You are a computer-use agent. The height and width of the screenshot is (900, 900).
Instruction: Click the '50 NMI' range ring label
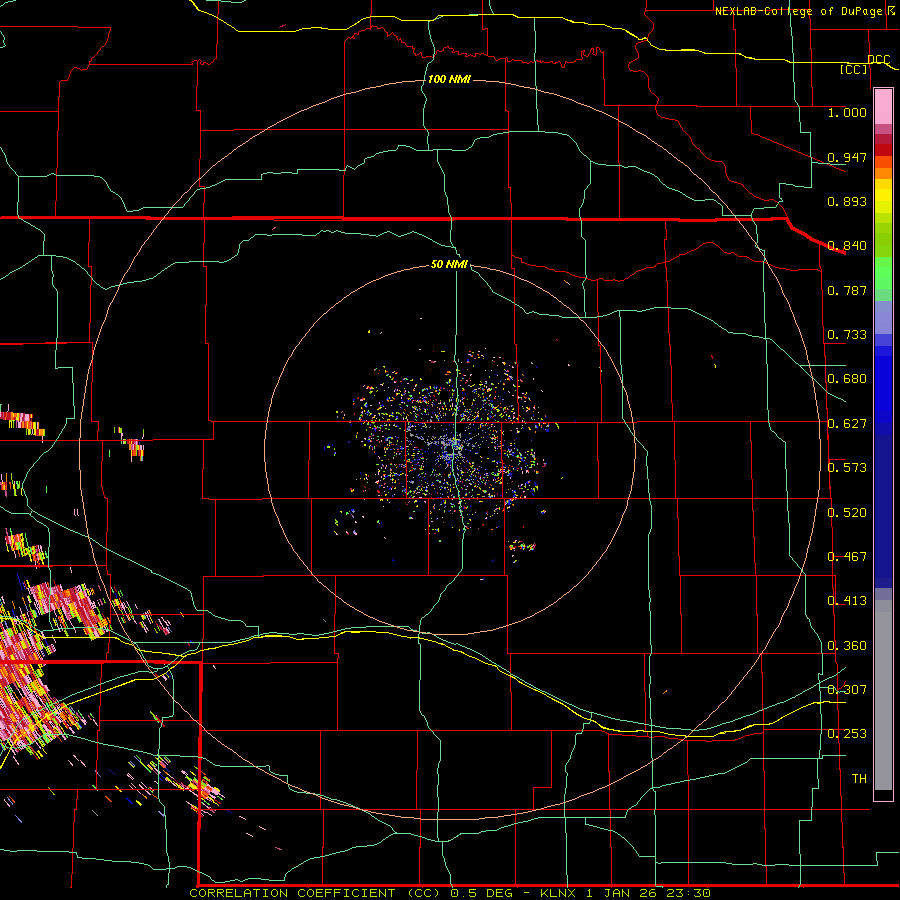click(449, 264)
